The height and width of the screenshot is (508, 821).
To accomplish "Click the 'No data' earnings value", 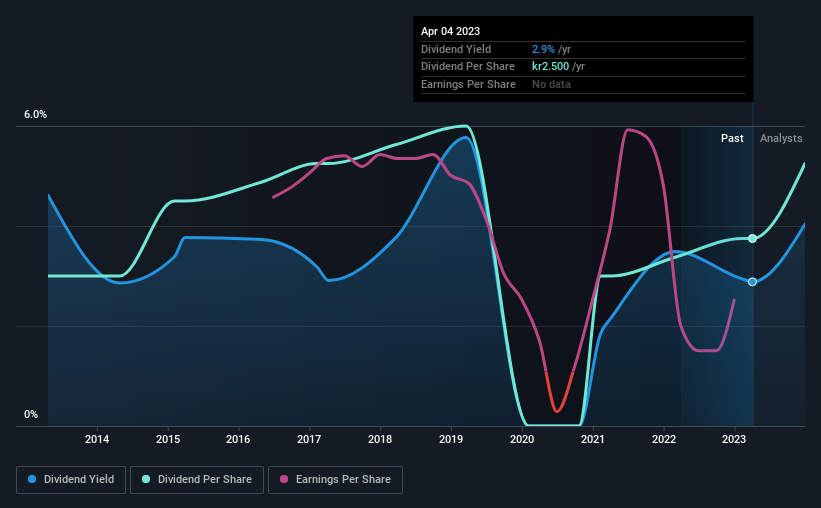I will click(551, 84).
